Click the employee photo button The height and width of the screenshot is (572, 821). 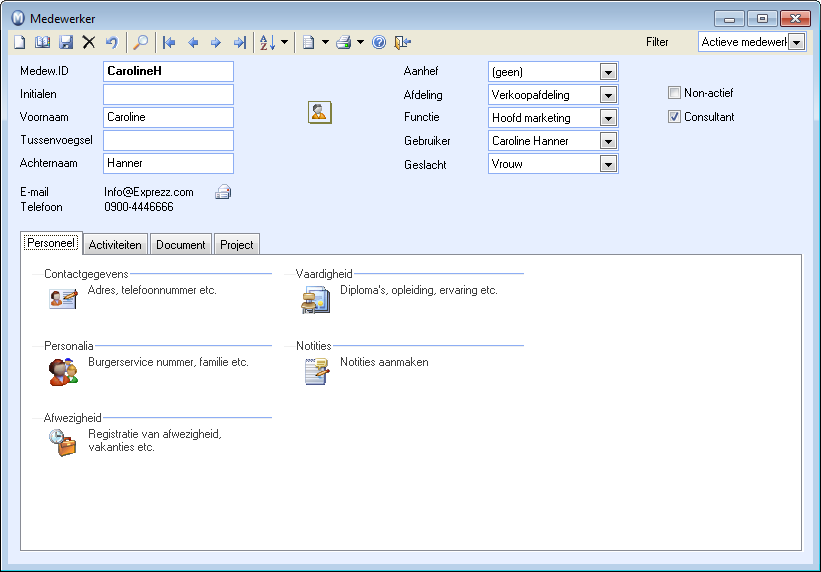pyautogui.click(x=319, y=113)
